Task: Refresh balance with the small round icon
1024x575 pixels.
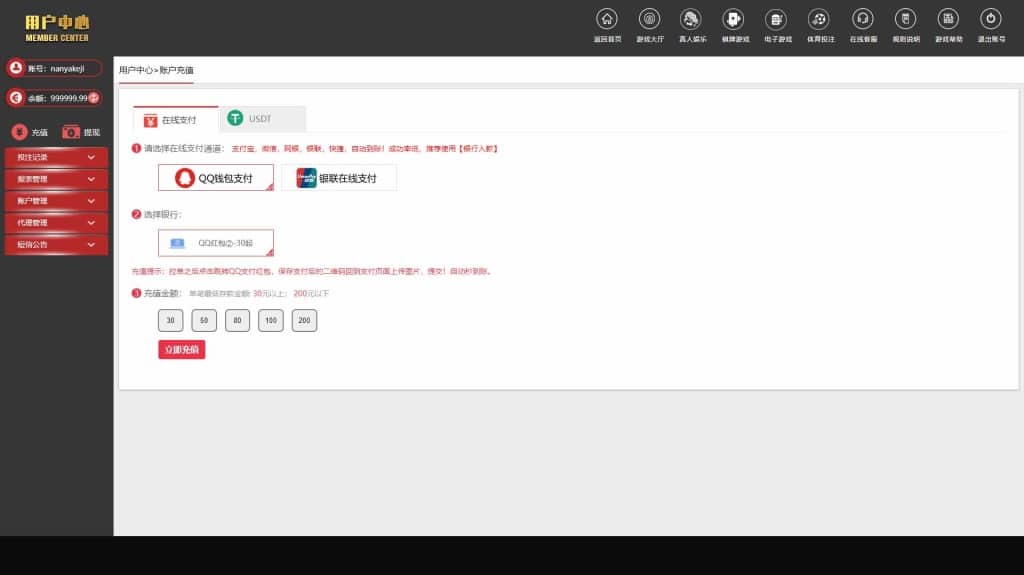Action: coord(94,98)
